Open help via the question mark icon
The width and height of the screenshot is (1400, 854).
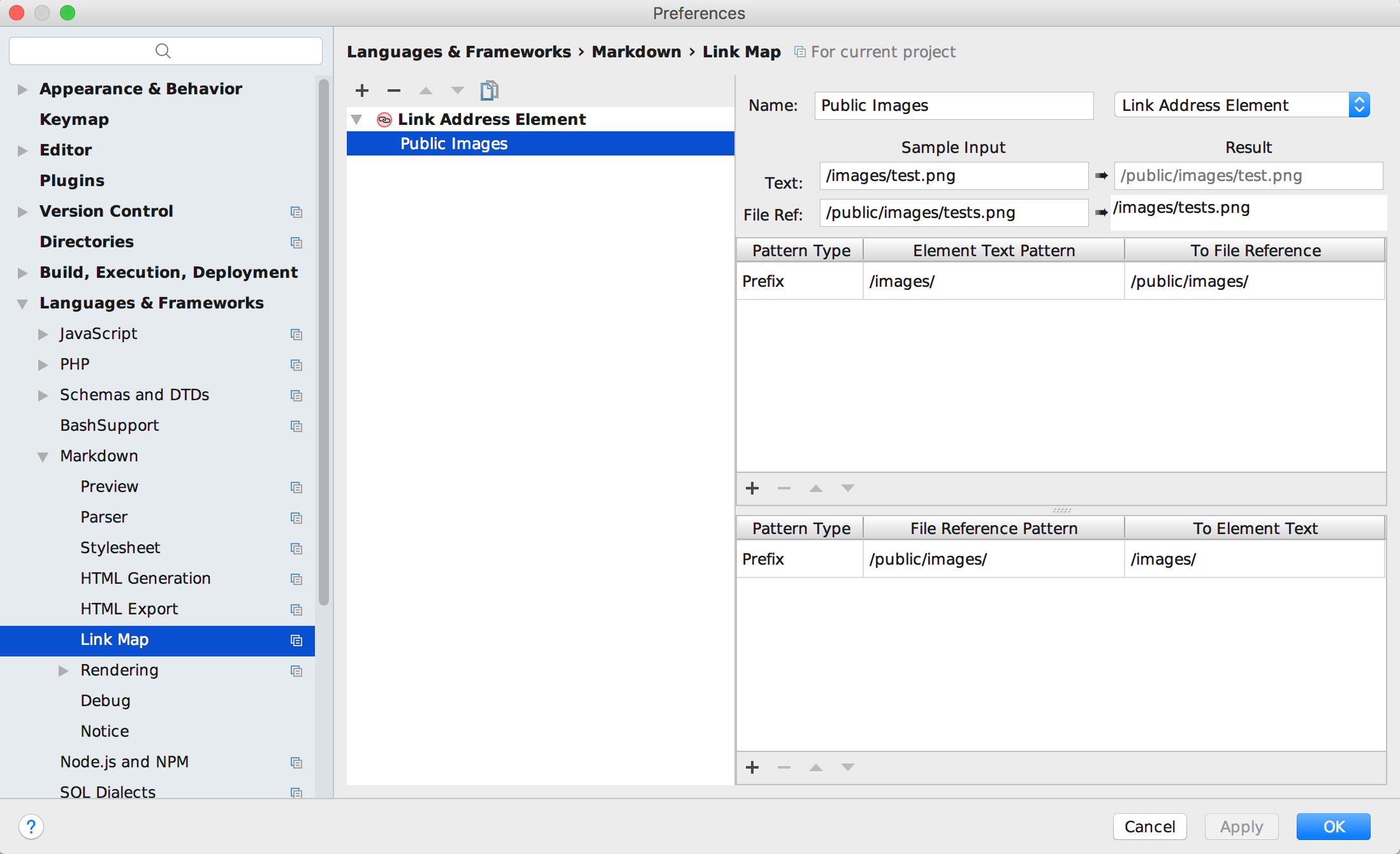(32, 827)
